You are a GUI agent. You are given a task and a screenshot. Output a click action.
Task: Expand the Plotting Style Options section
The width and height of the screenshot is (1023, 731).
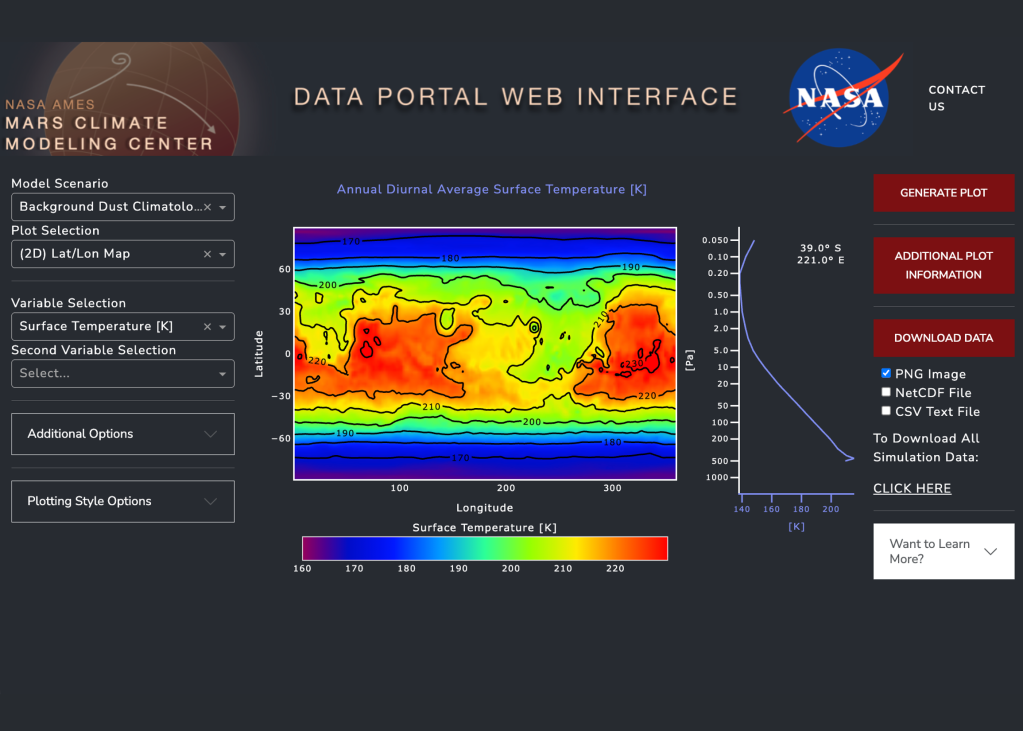coord(123,501)
